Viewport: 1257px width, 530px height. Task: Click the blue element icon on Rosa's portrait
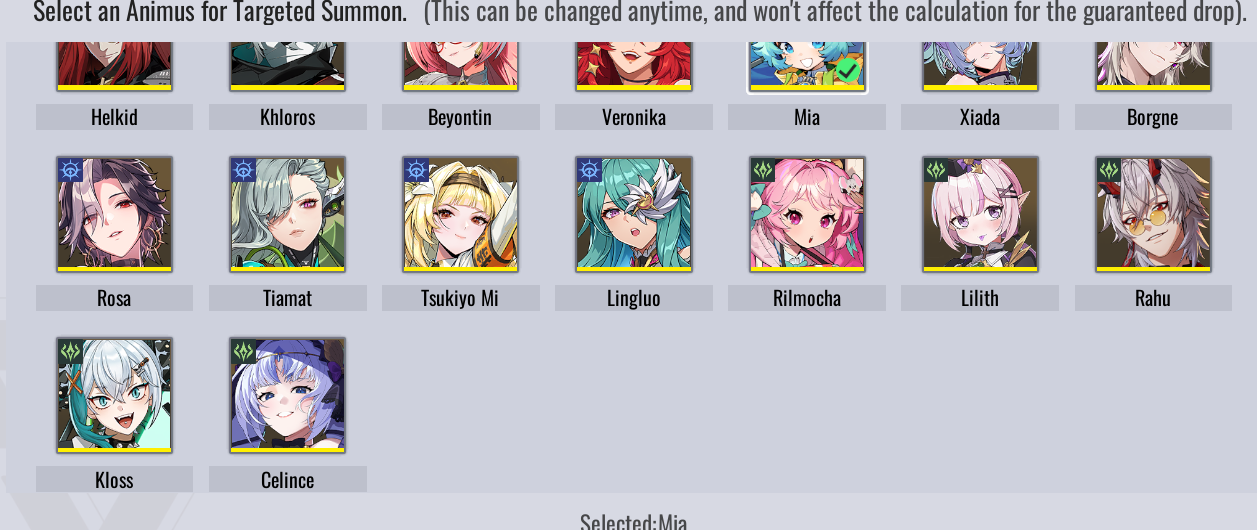pos(70,170)
